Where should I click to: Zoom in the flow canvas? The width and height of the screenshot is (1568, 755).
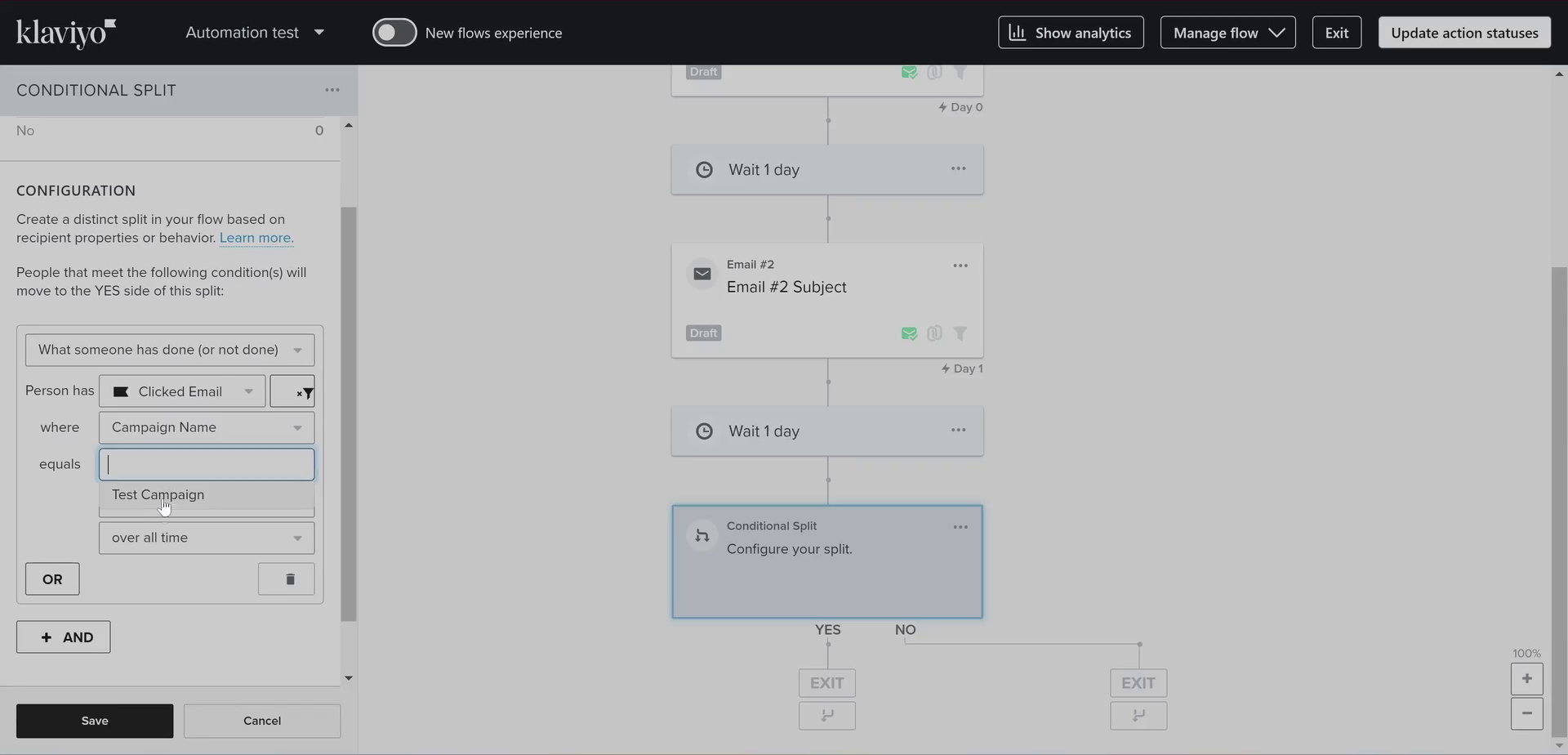tap(1526, 679)
